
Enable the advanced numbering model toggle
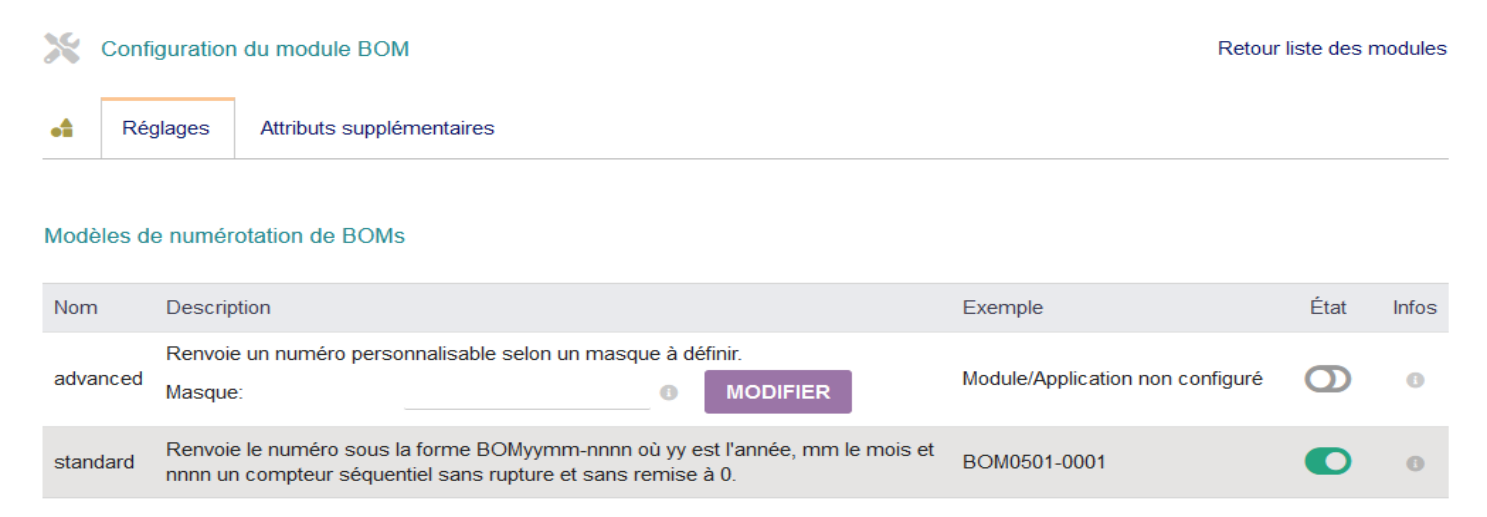(1327, 379)
